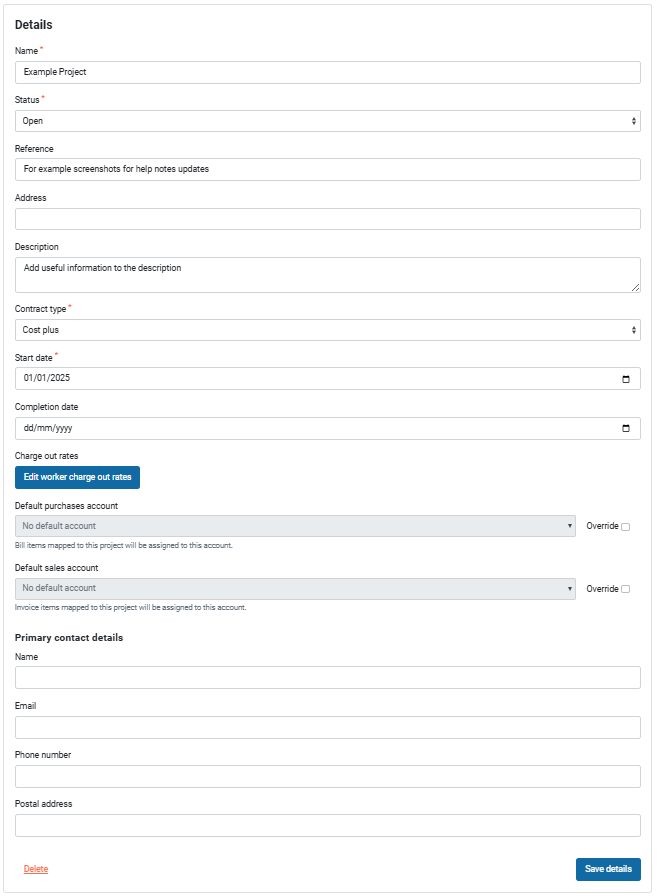Open the Start date calendar picker icon
Image resolution: width=657 pixels, height=896 pixels.
coord(626,379)
